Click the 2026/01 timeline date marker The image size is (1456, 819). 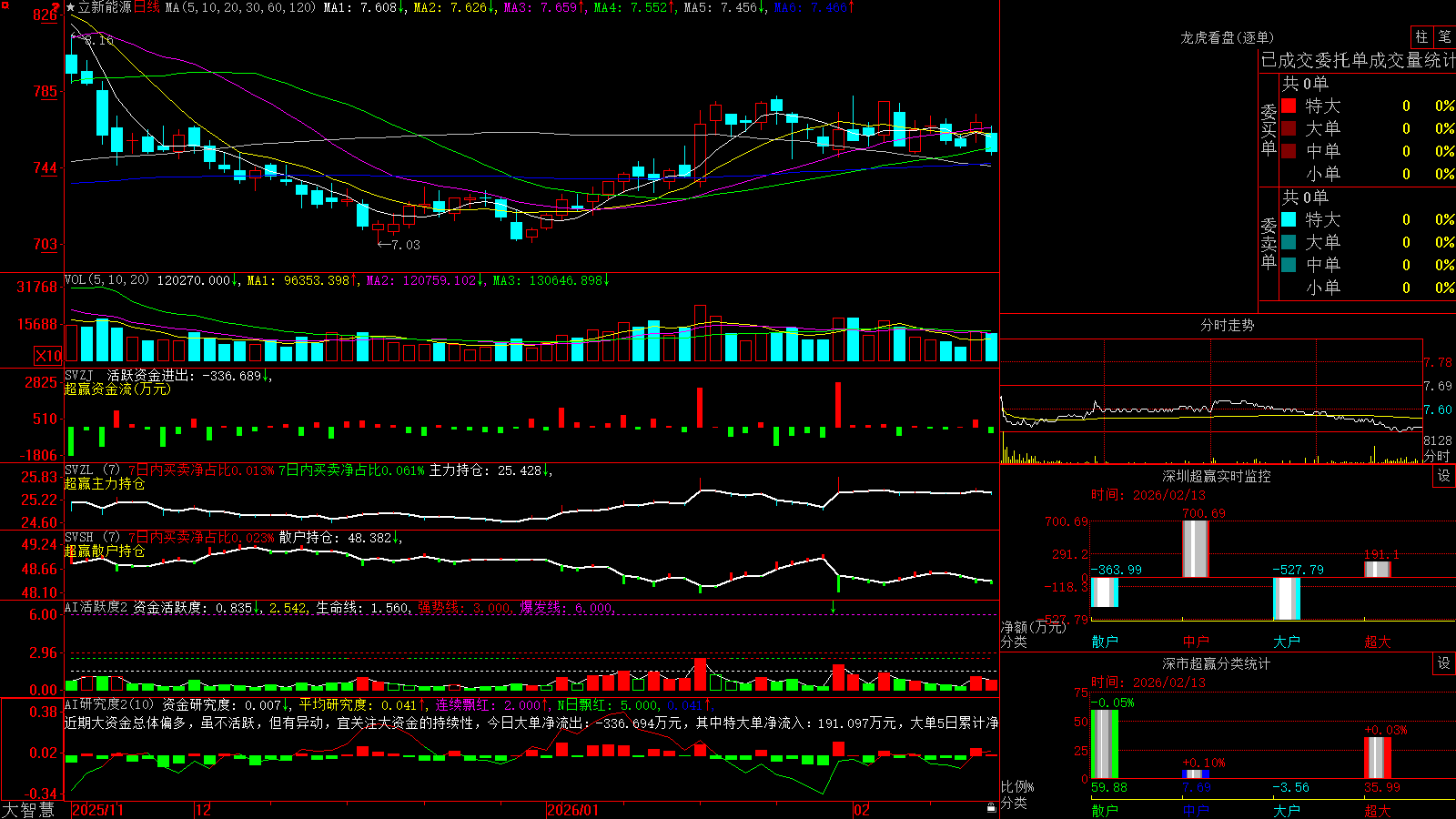tap(574, 810)
